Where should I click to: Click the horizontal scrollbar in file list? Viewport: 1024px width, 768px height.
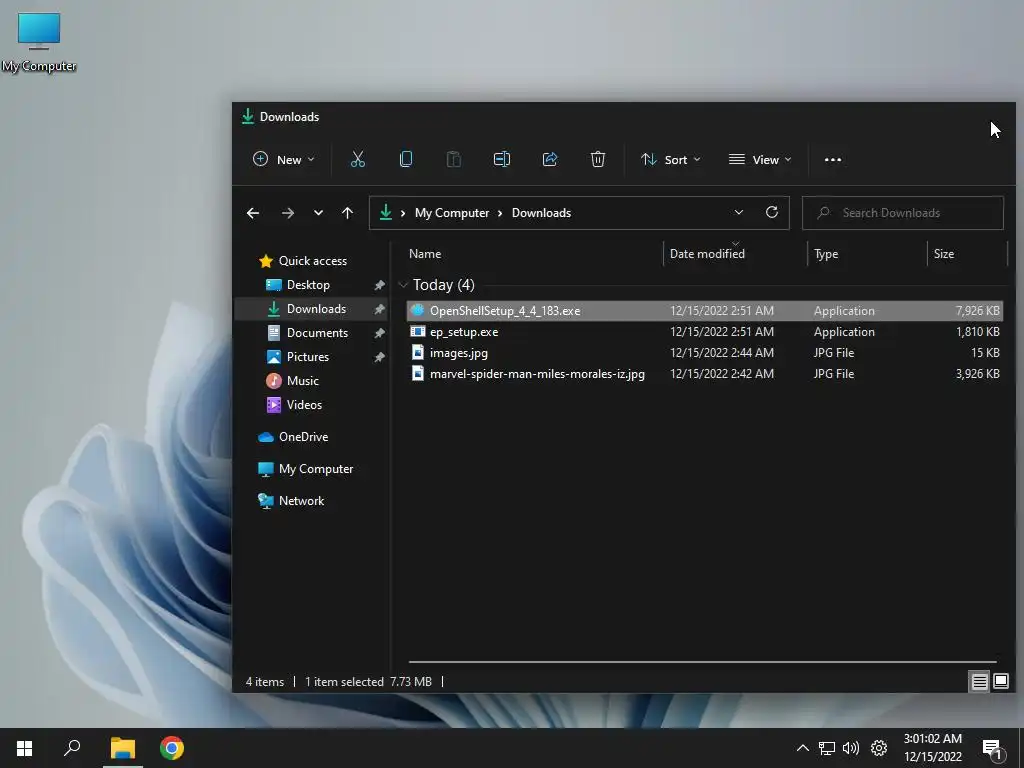pyautogui.click(x=703, y=662)
